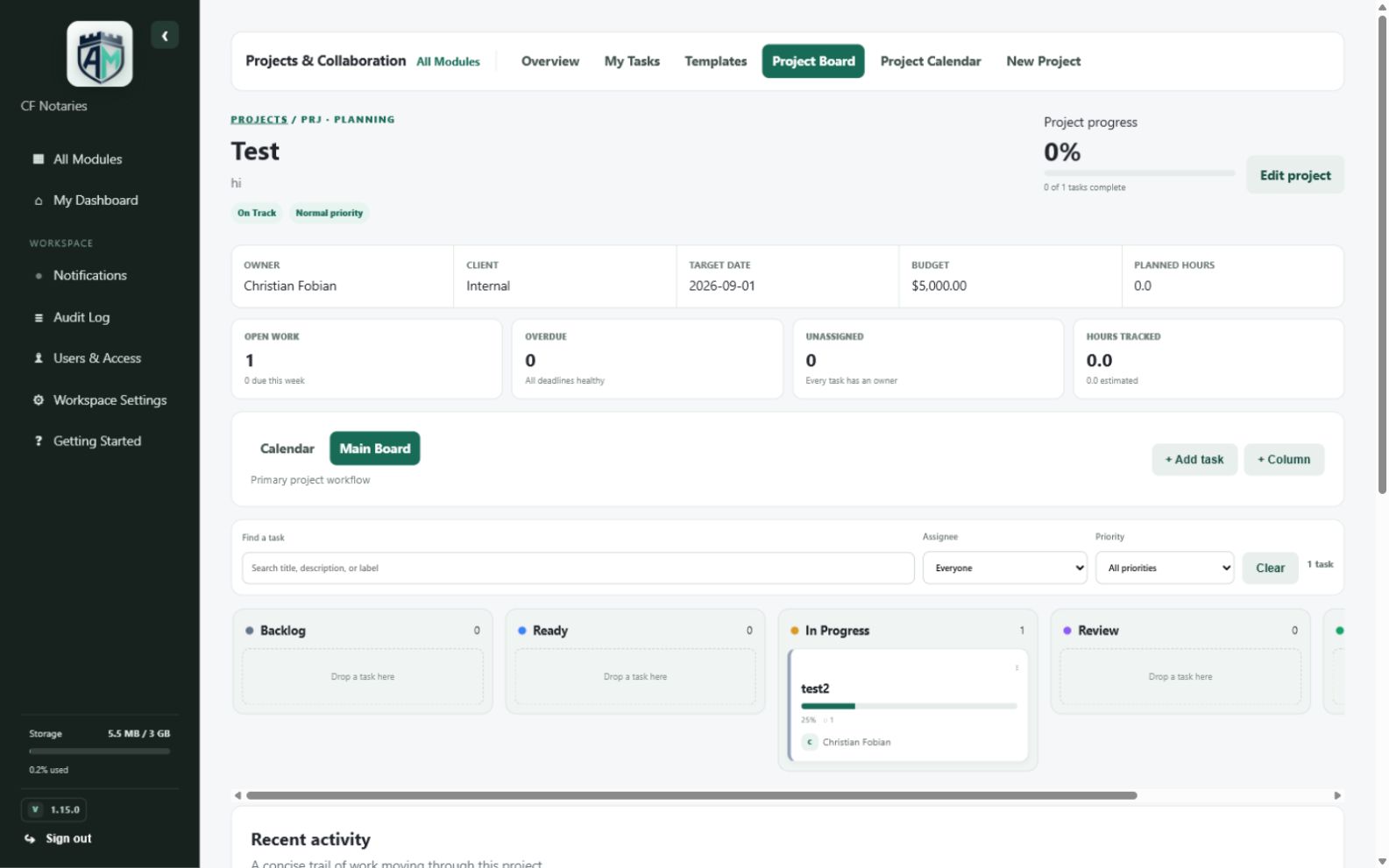Click the All Modules link beside Projects & Collaboration
This screenshot has width=1389, height=868.
(448, 62)
